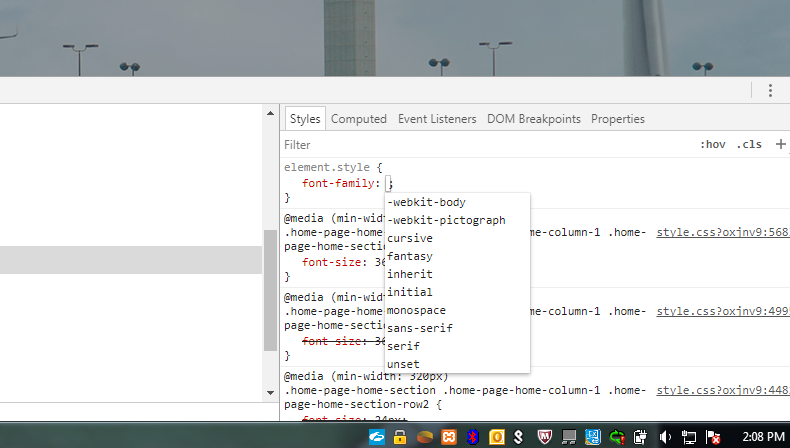This screenshot has width=790, height=448.
Task: Click the orange Outlook tray icon
Action: click(497, 437)
